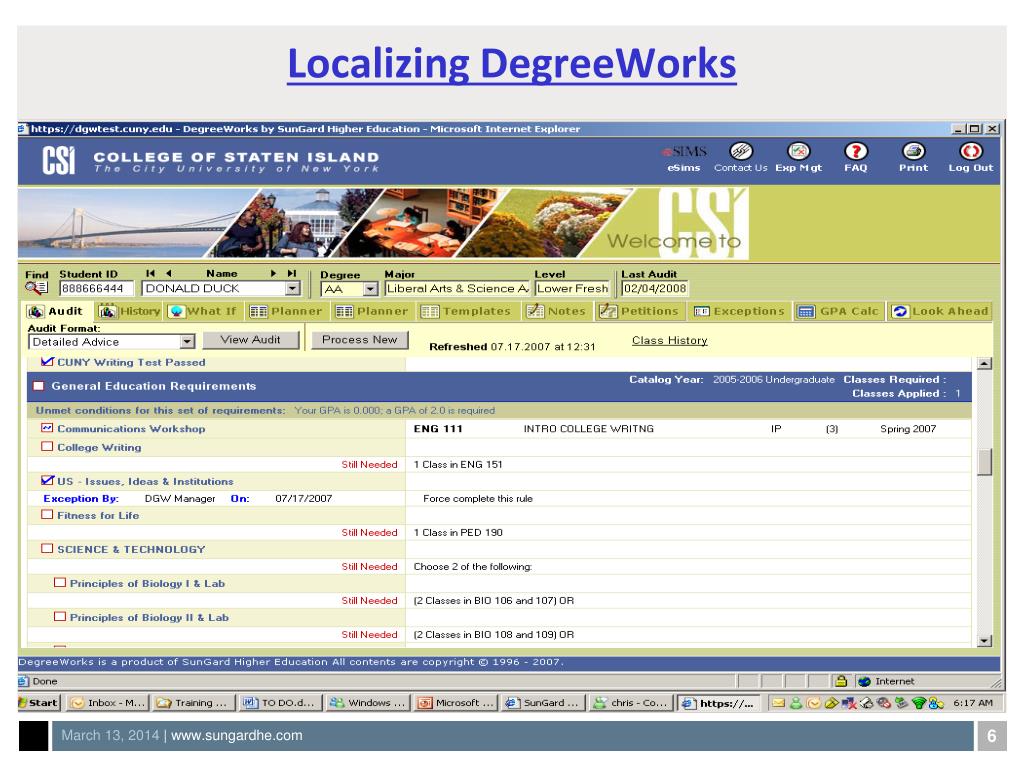The image size is (1024, 768).
Task: Open the Exceptions tab
Action: point(739,312)
